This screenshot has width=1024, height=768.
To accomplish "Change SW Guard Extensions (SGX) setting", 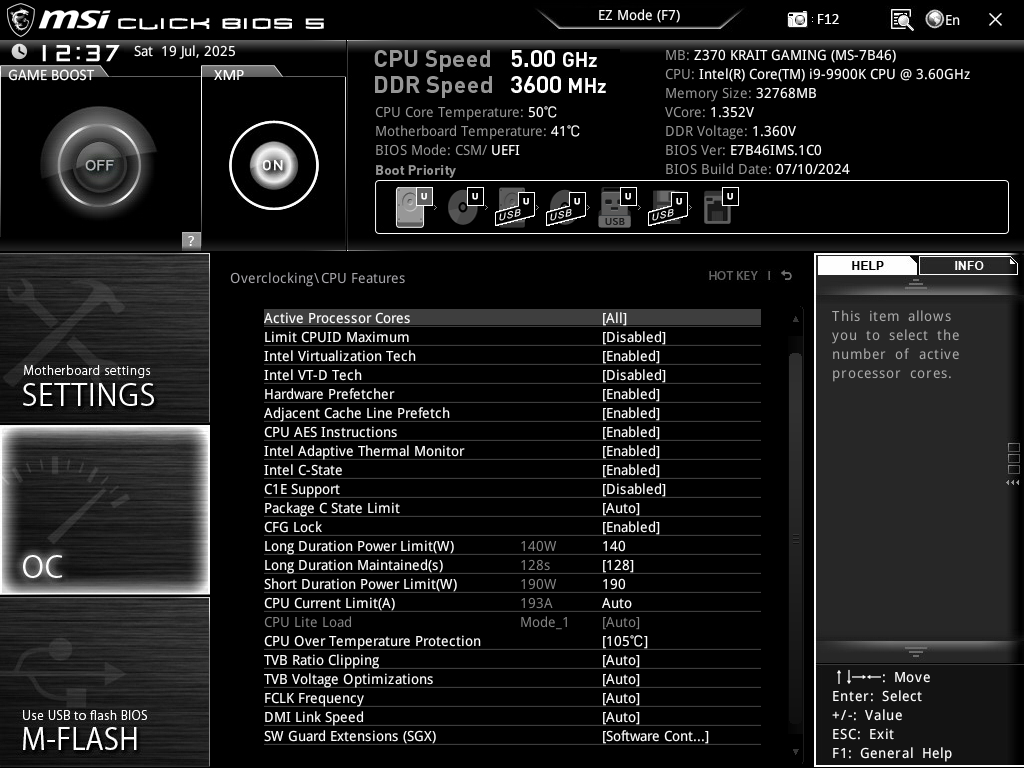I will click(x=512, y=736).
